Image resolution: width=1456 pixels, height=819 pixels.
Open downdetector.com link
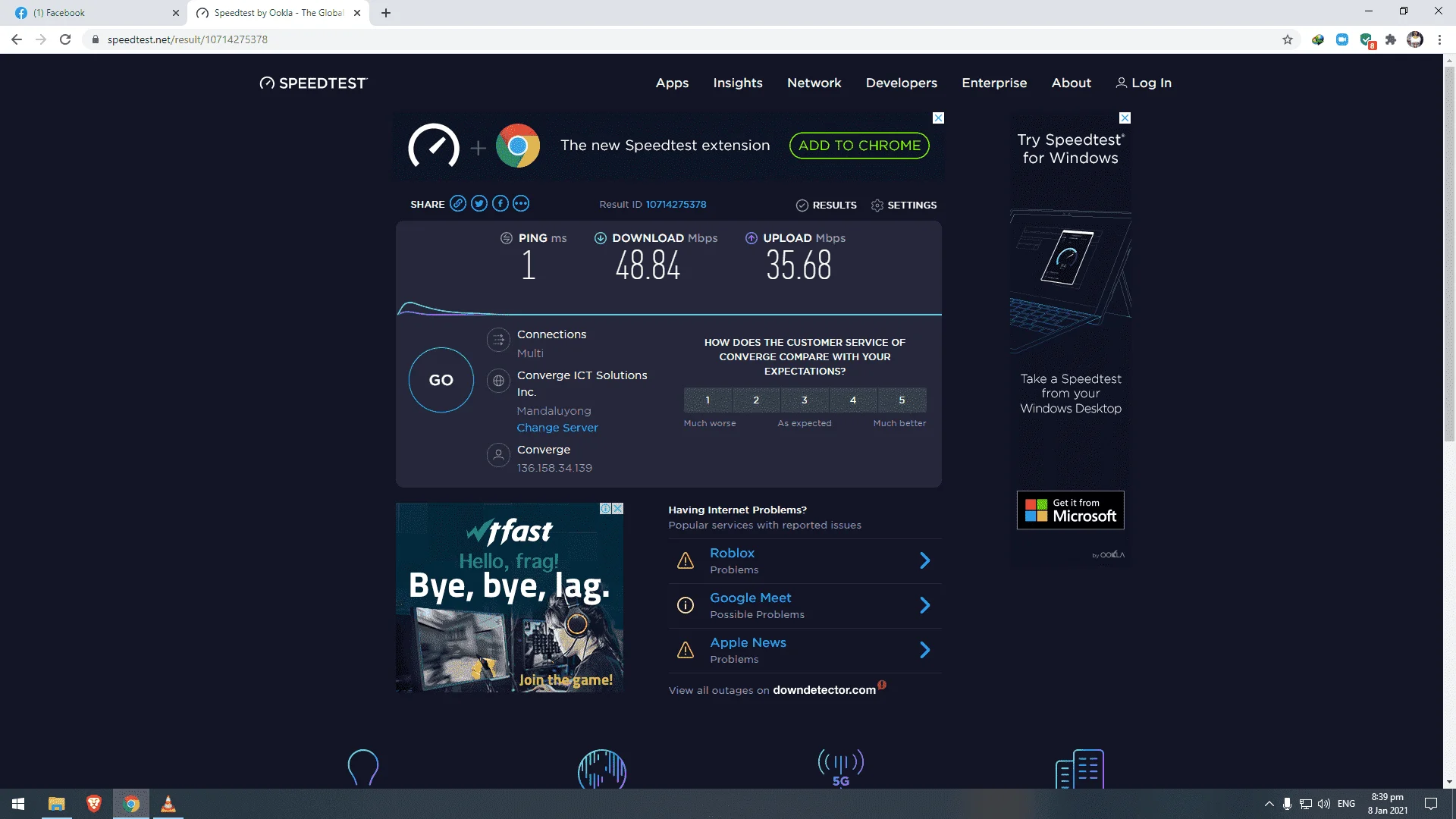pyautogui.click(x=824, y=690)
